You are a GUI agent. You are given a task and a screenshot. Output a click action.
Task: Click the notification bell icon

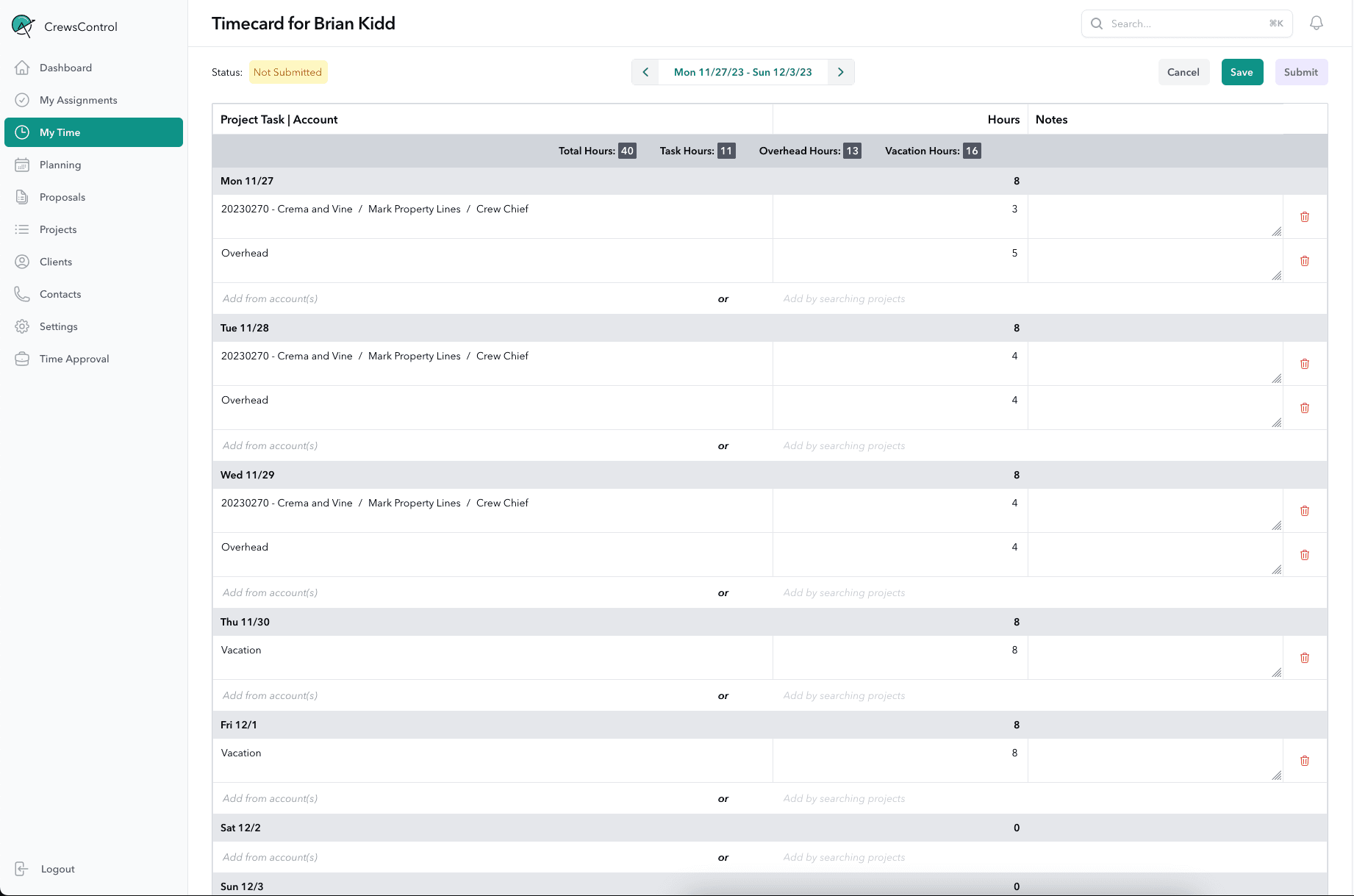(x=1316, y=24)
